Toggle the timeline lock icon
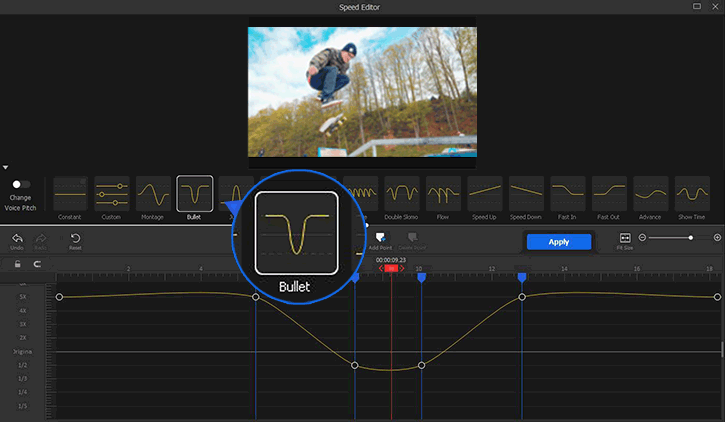This screenshot has height=422, width=725. (x=17, y=264)
